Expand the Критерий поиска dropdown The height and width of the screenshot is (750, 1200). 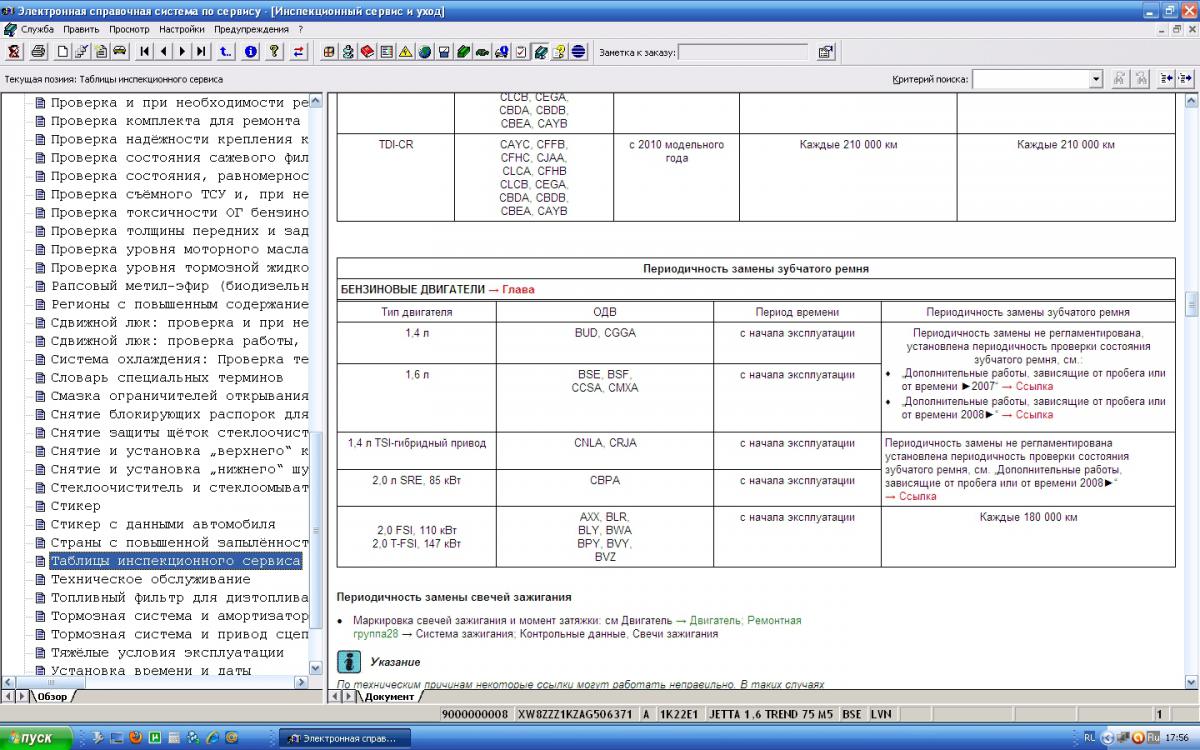[x=1095, y=79]
